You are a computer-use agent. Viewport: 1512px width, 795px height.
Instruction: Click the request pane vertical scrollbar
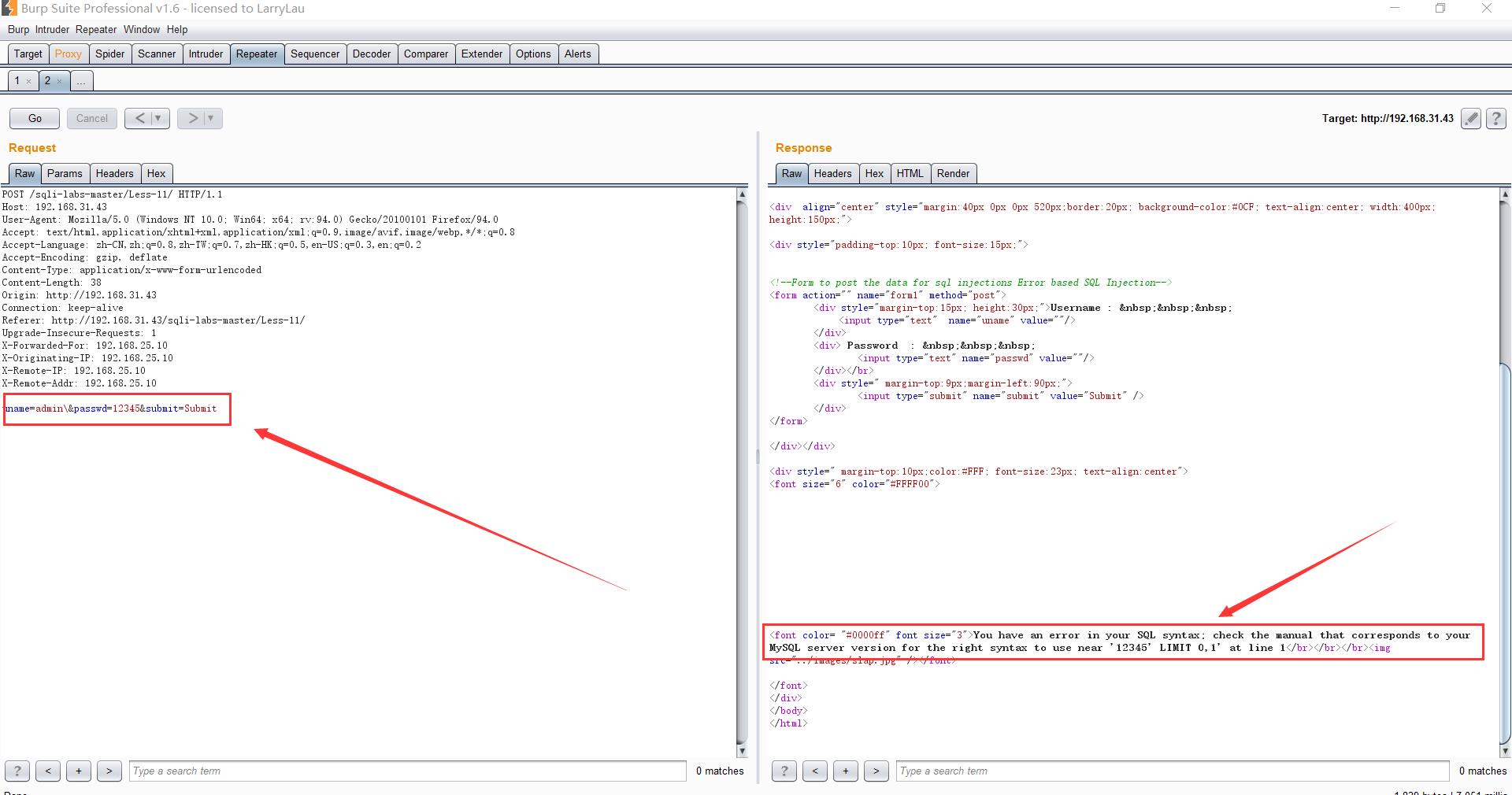[741, 472]
